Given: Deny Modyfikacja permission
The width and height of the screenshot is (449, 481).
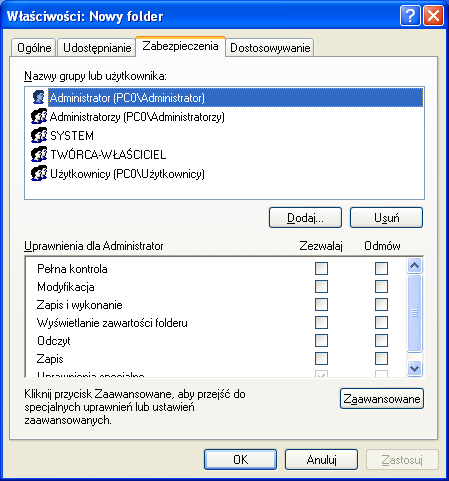Looking at the screenshot, I should click(x=381, y=286).
